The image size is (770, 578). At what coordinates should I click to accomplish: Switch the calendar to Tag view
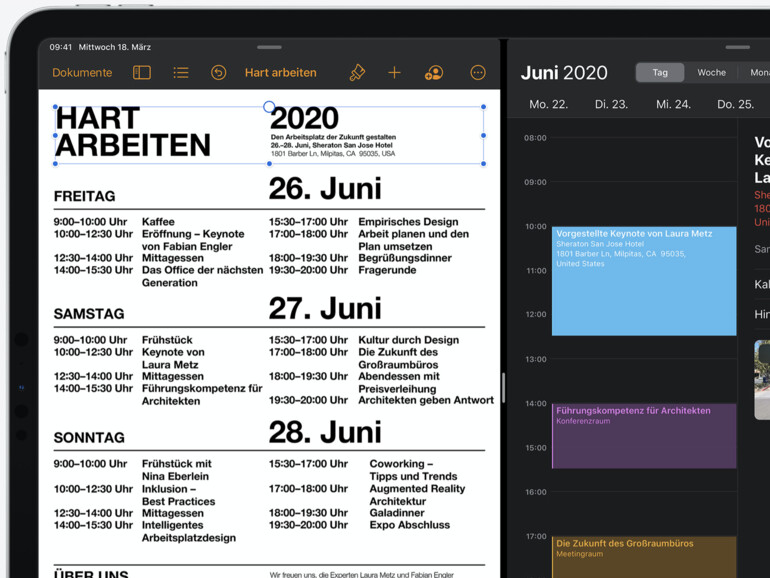(x=660, y=73)
